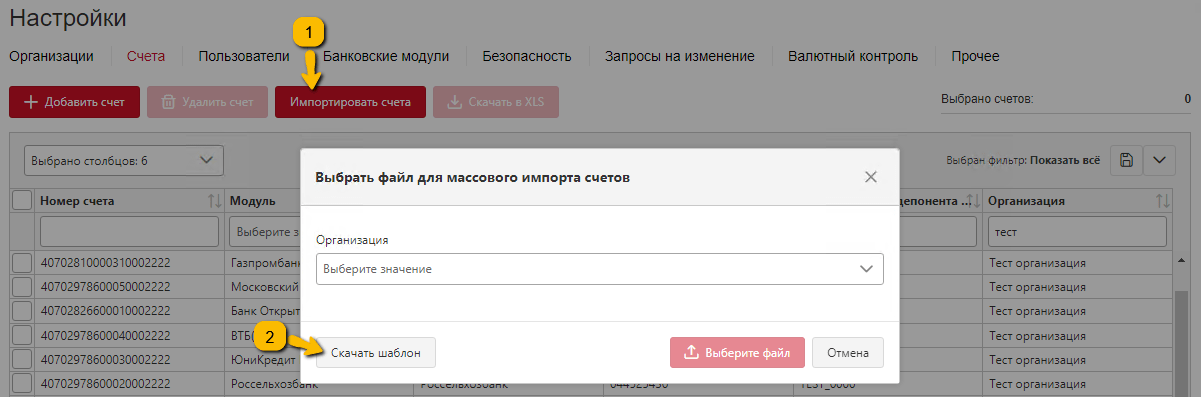Close the import accounts dialog
Image resolution: width=1201 pixels, height=397 pixels.
coord(870,177)
